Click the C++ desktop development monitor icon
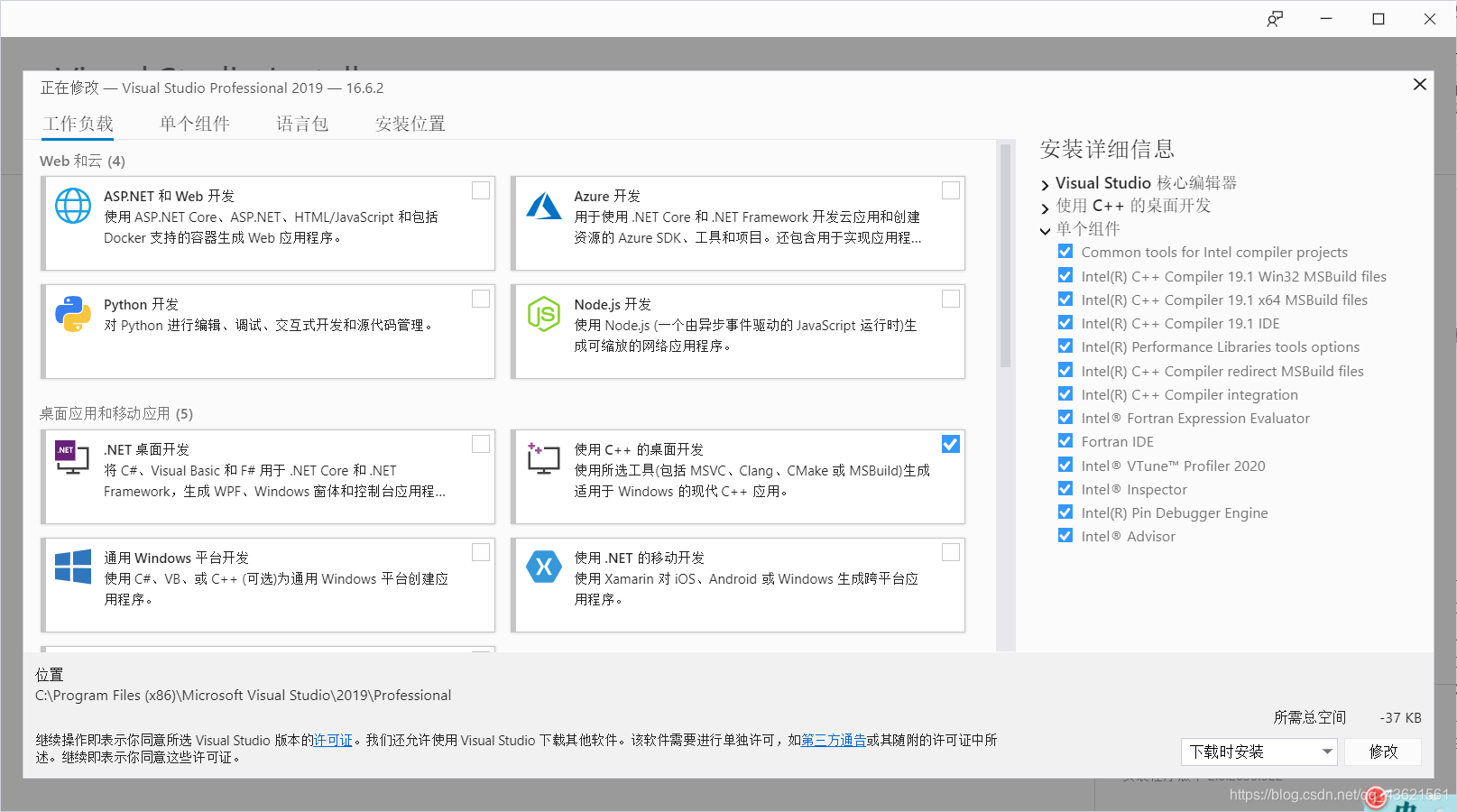The width and height of the screenshot is (1457, 812). (x=543, y=458)
